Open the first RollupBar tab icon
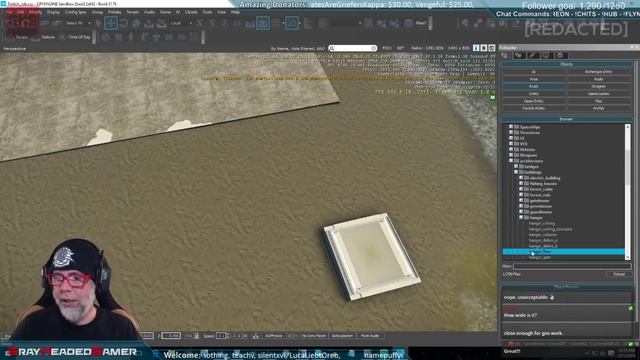The height and width of the screenshot is (360, 640). click(505, 55)
